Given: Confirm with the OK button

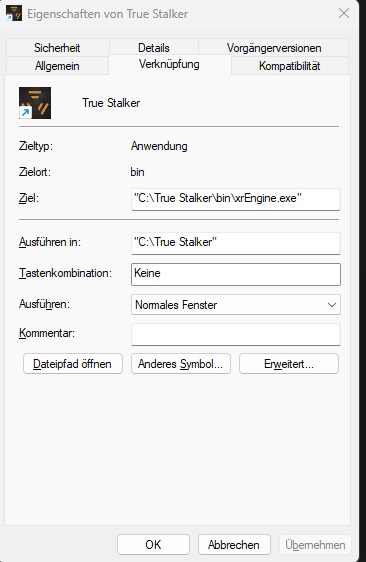Looking at the screenshot, I should point(153,544).
